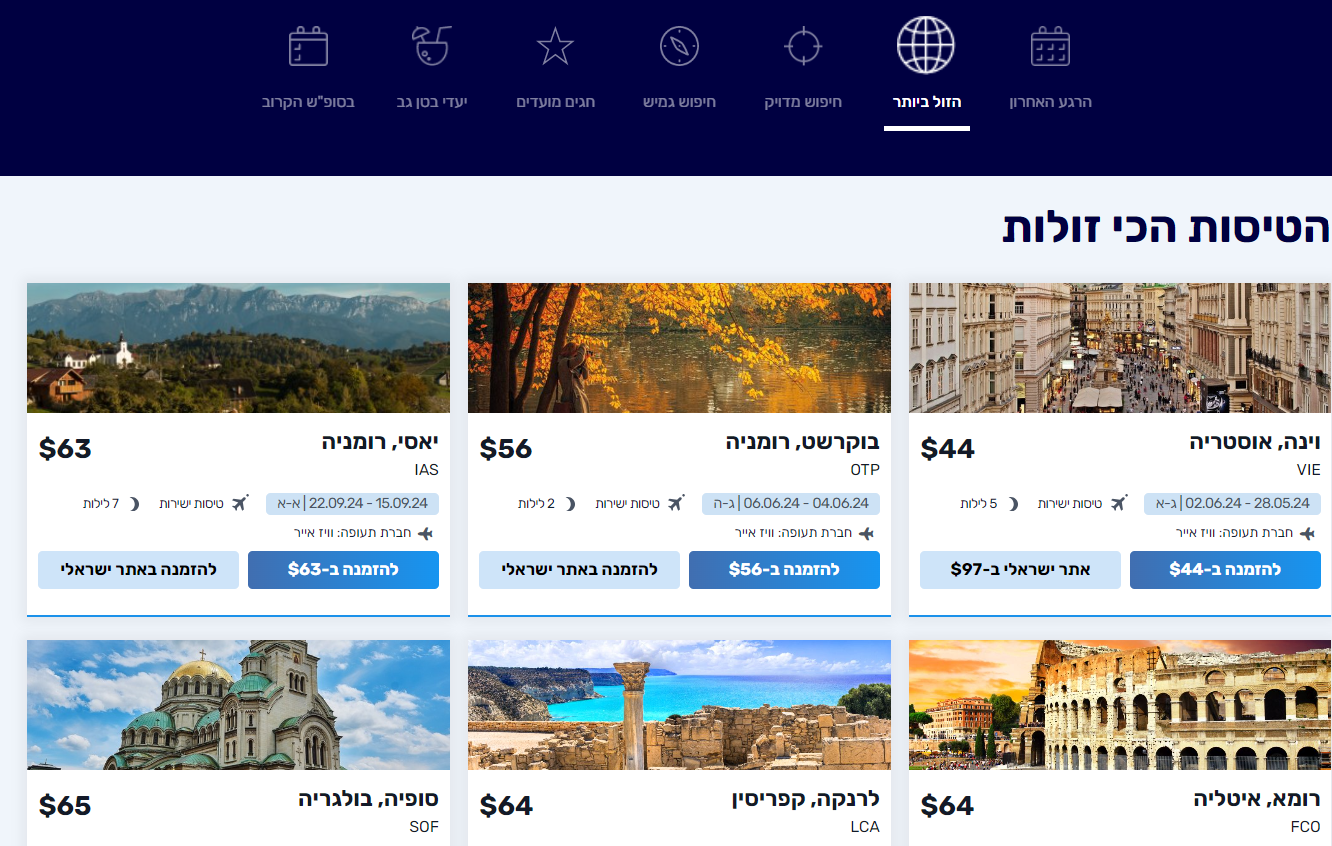Open the cocktail icon for beach destinations
Image resolution: width=1332 pixels, height=846 pixels.
[x=432, y=46]
